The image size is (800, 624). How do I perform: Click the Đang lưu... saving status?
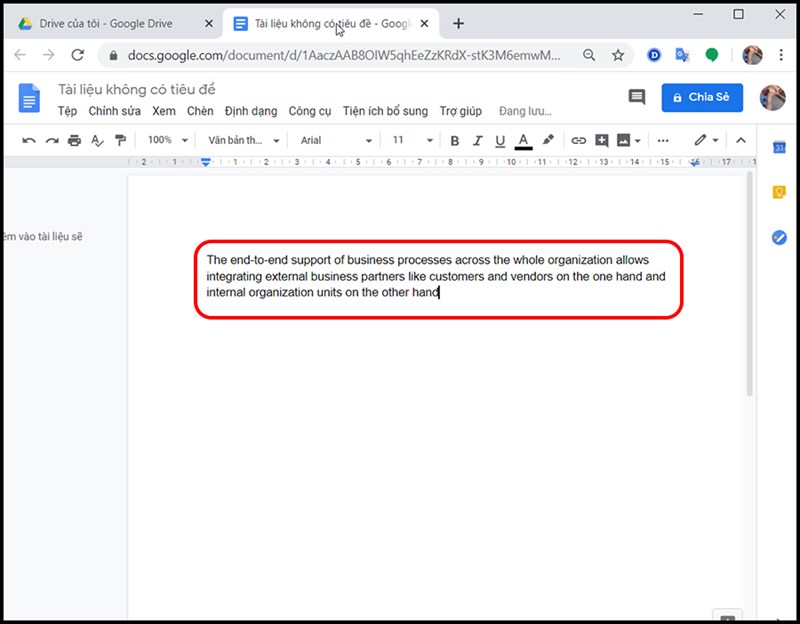(525, 111)
